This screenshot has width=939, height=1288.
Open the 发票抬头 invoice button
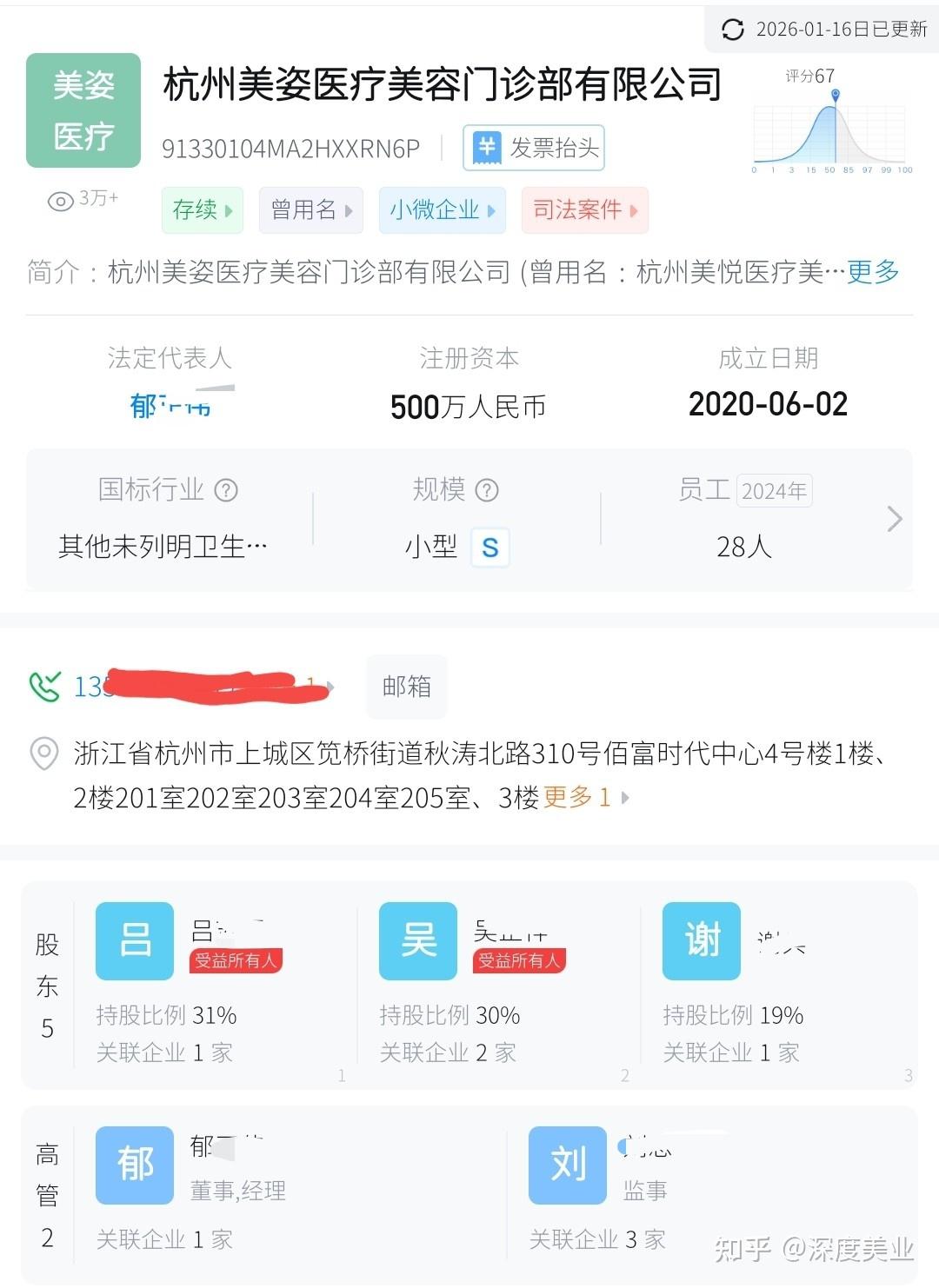[x=534, y=148]
